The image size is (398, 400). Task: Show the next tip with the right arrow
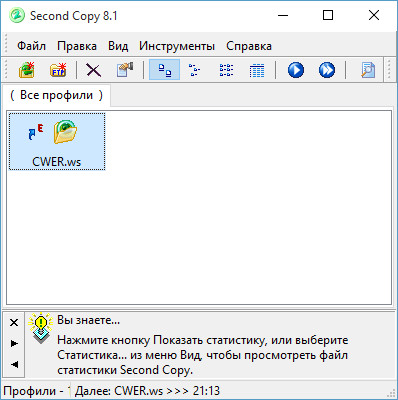tap(14, 343)
